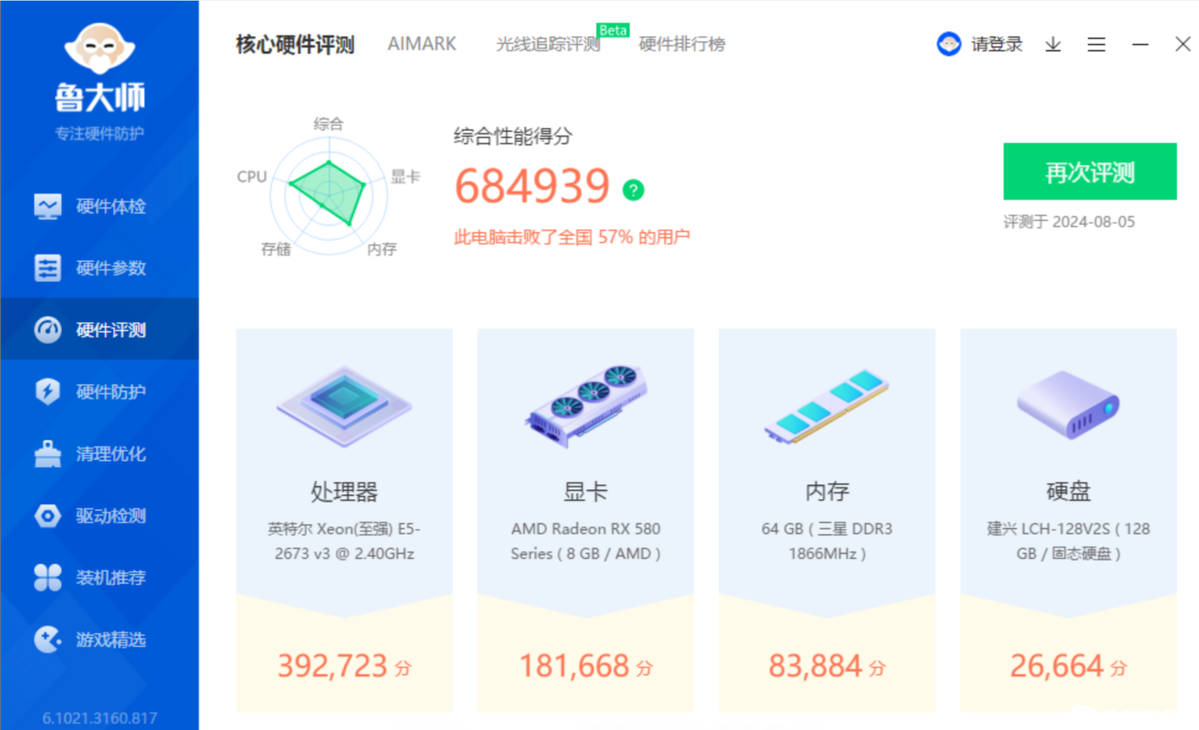Screen dimensions: 1199x730
Task: Click the 显卡 card title
Action: [586, 492]
